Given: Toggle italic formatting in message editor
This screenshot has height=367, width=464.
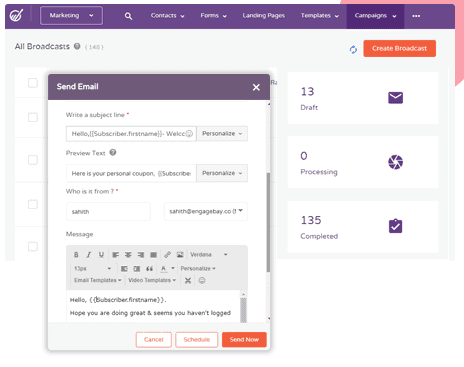Looking at the screenshot, I should click(89, 255).
